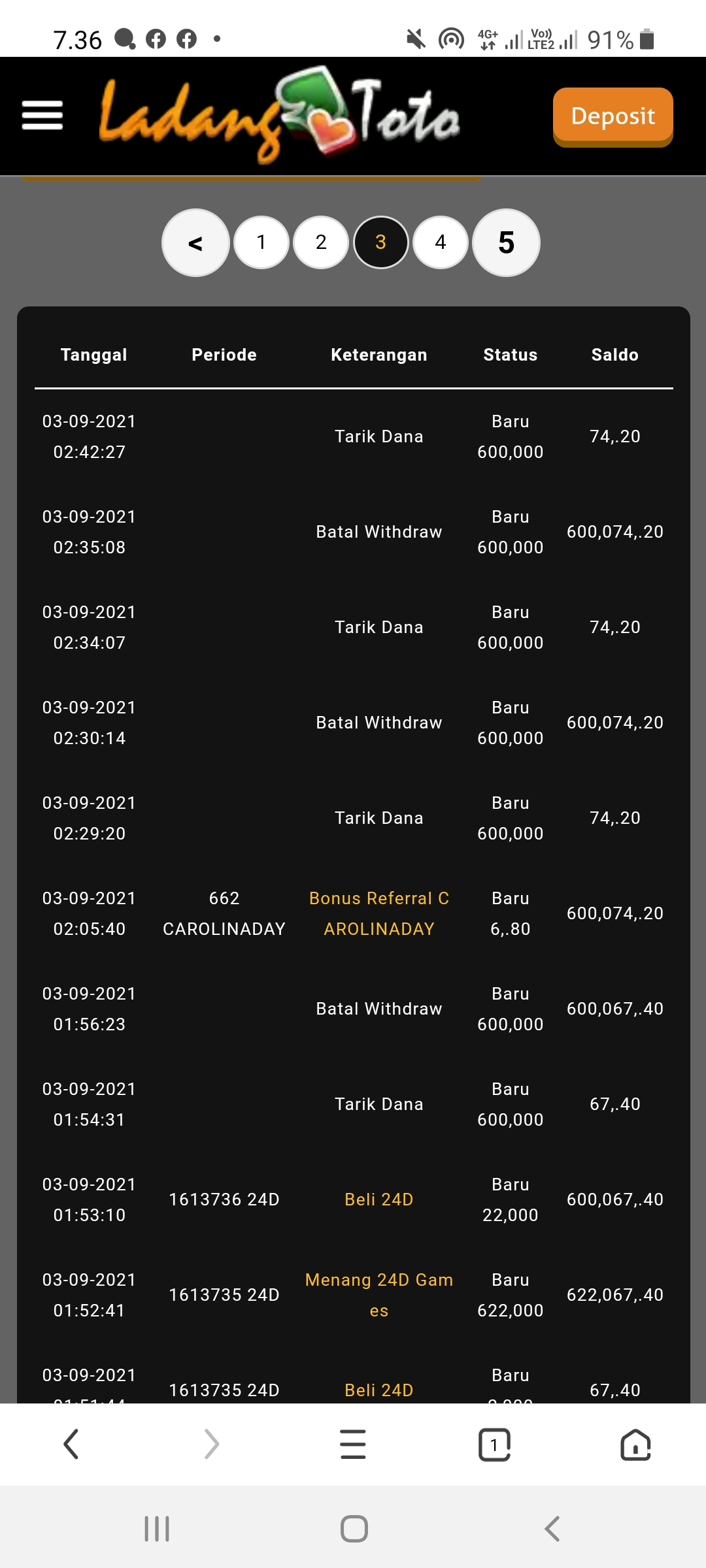Click Beli 24D link for period 1613736
The width and height of the screenshot is (706, 1568).
[x=379, y=1200]
